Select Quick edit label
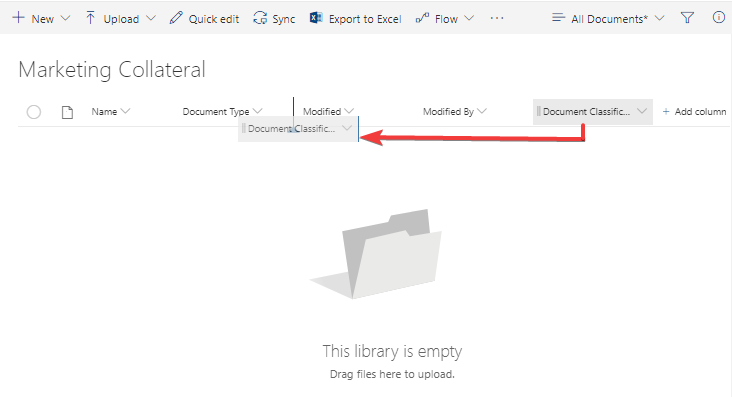Viewport: 732px width, 397px height. [x=214, y=19]
